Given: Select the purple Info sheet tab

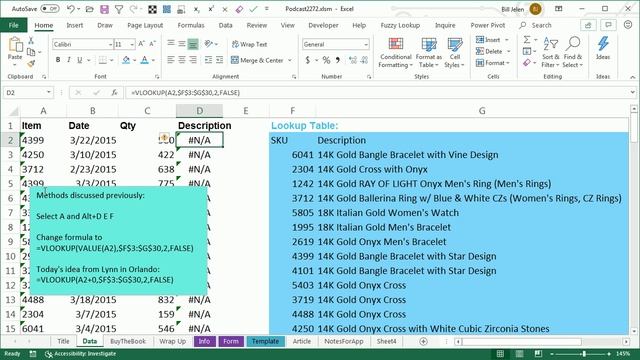Looking at the screenshot, I should coord(204,341).
